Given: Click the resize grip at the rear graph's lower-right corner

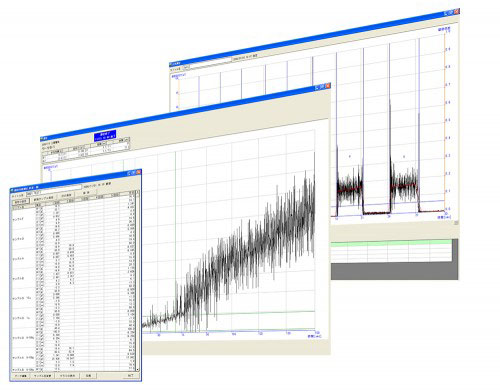Looking at the screenshot, I should pyautogui.click(x=456, y=222).
